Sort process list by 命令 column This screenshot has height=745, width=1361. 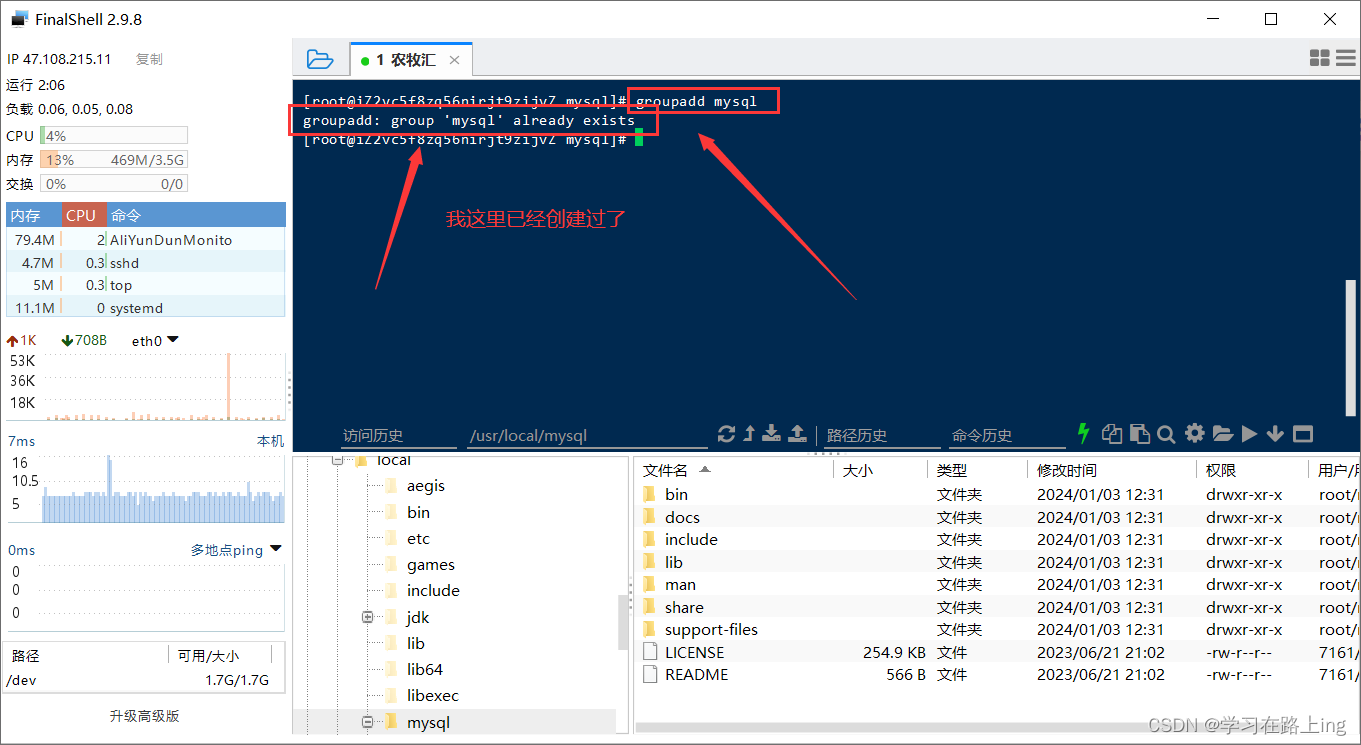coord(196,215)
